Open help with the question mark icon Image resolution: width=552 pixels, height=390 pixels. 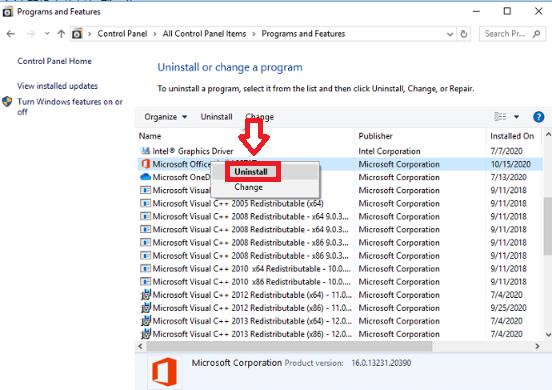coord(538,117)
